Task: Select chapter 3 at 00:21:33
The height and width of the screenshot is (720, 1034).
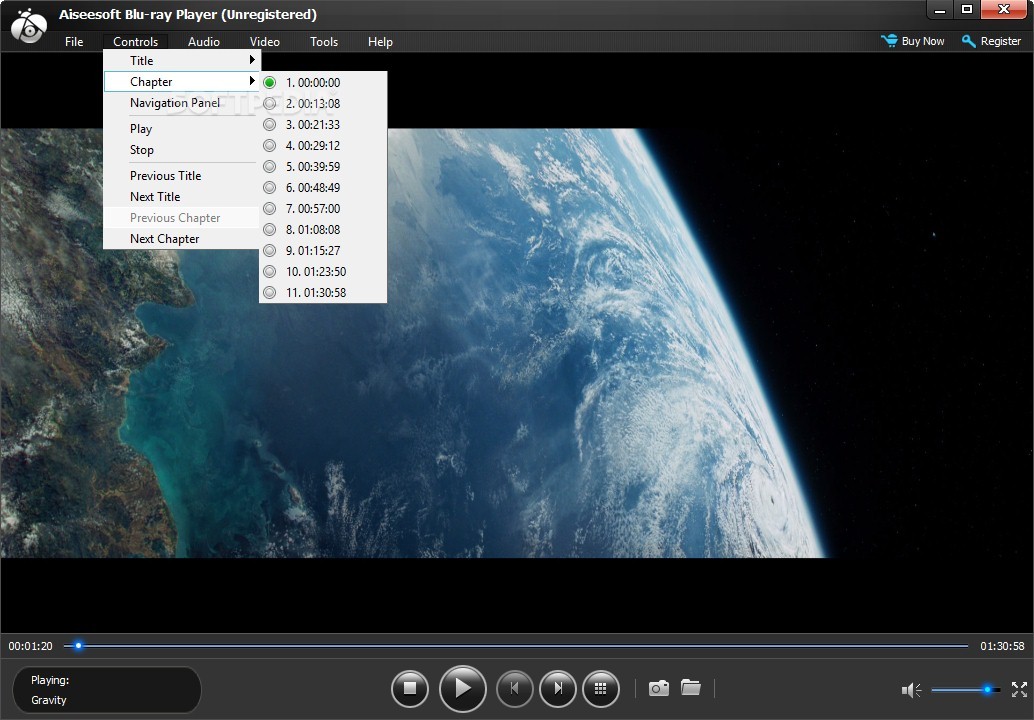Action: [322, 125]
